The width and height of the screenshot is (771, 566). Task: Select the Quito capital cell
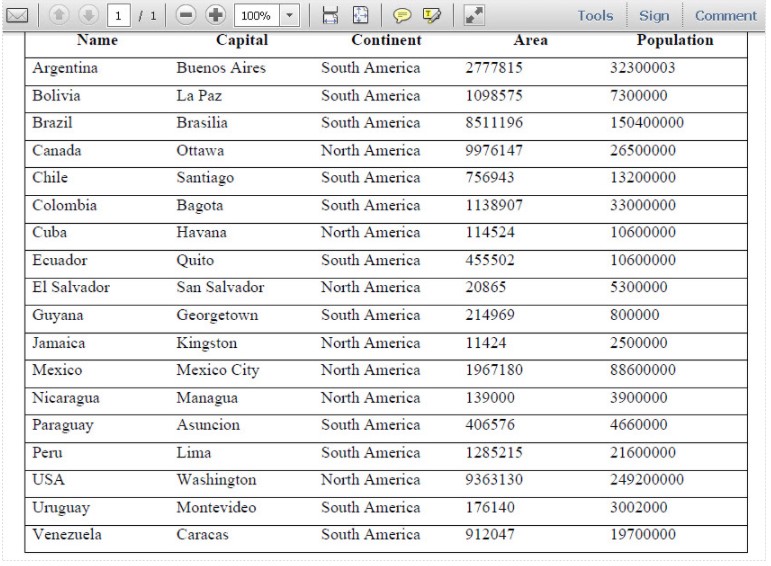[x=195, y=260]
